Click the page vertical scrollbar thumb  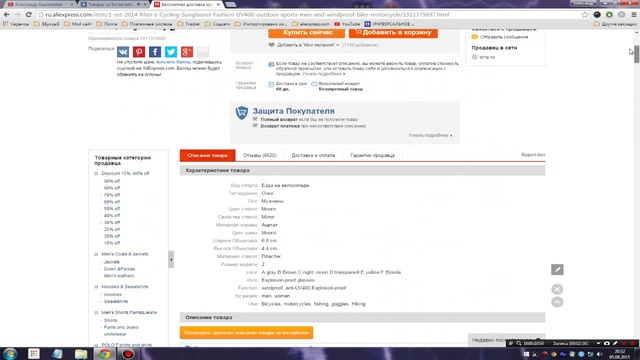636,54
